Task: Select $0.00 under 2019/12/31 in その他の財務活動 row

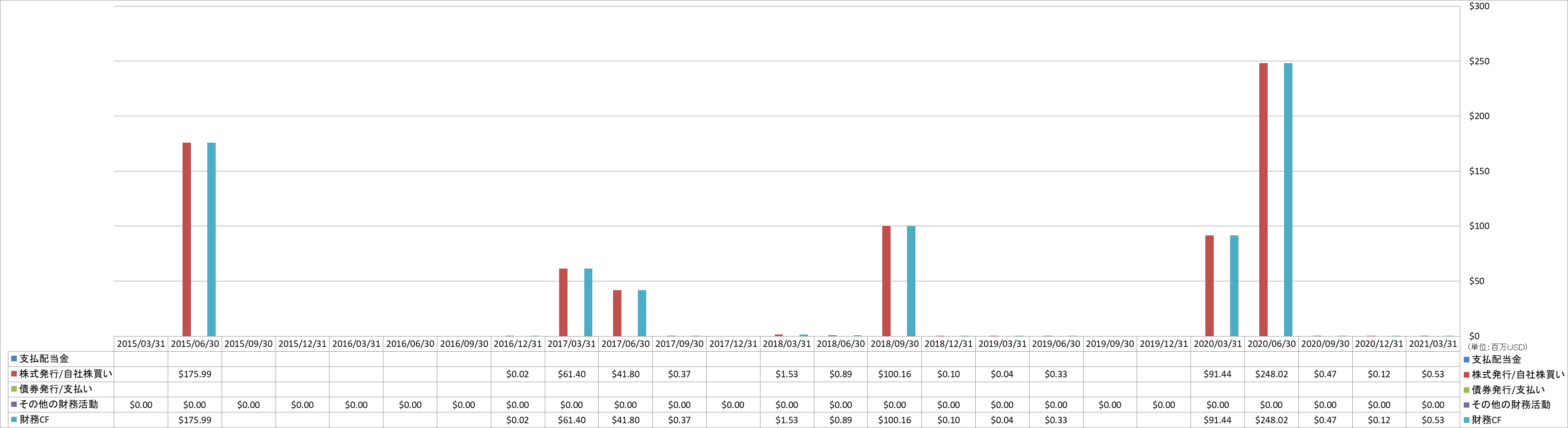Action: coord(1164,405)
